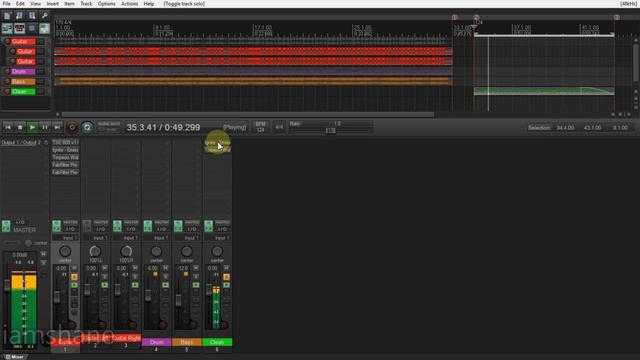This screenshot has height=360, width=640.
Task: Click the toolbar icon left of the wrench
Action: click(x=32, y=16)
